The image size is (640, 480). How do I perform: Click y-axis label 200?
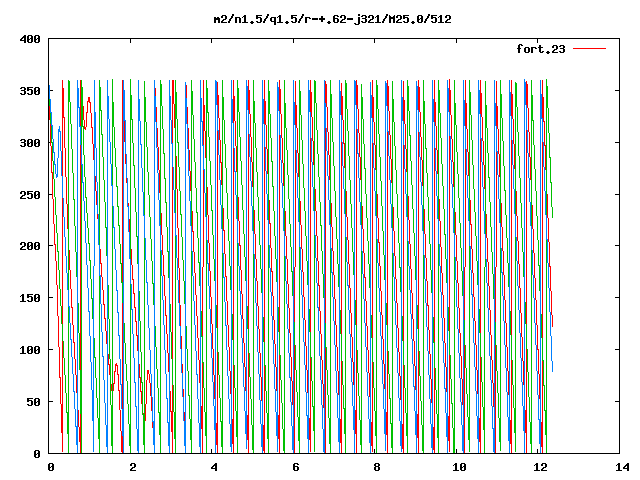(x=30, y=246)
